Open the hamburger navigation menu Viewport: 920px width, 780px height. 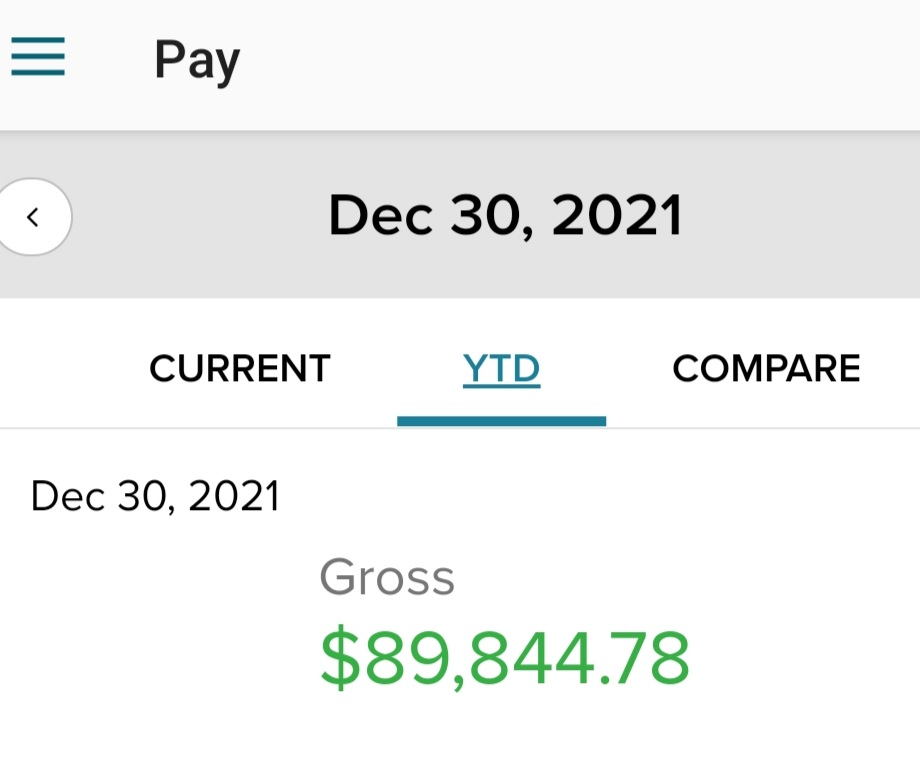click(38, 56)
